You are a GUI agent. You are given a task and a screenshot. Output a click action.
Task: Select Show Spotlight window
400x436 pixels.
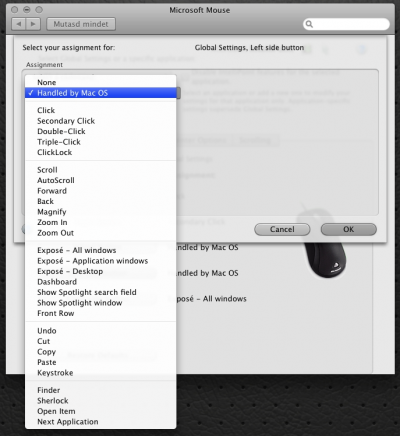click(x=100, y=303)
